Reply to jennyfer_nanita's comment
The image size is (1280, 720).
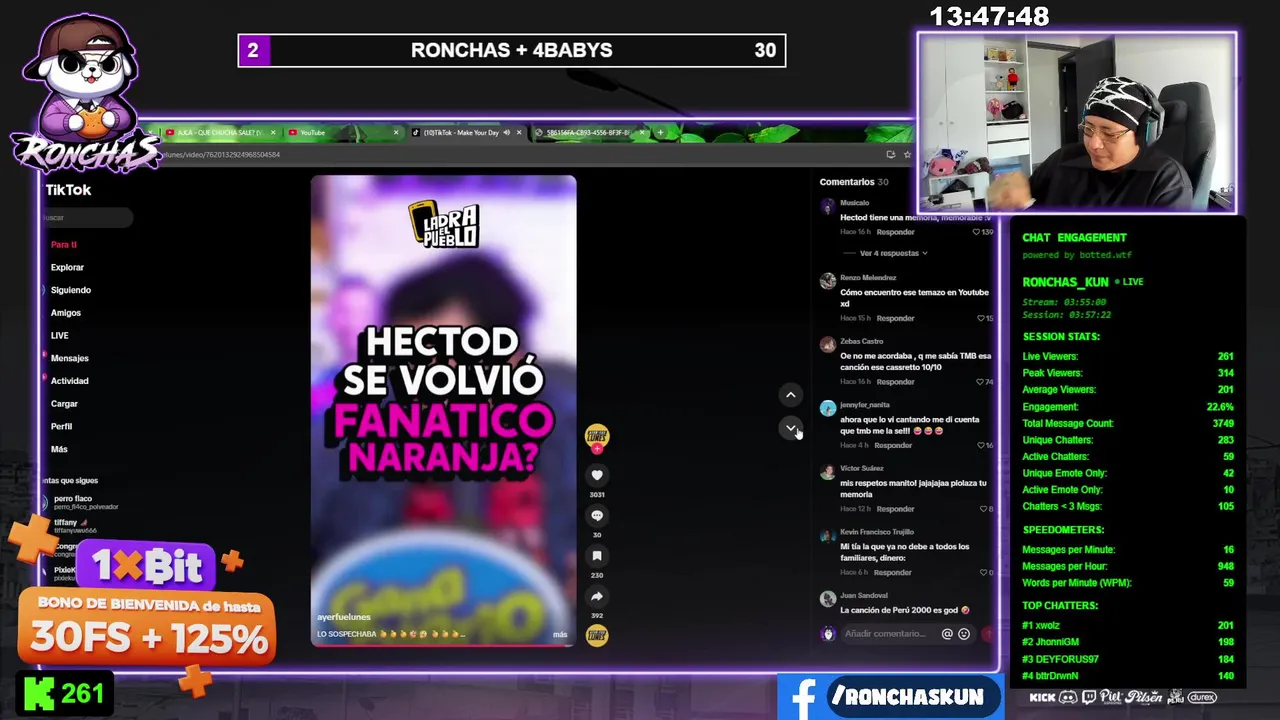point(893,445)
